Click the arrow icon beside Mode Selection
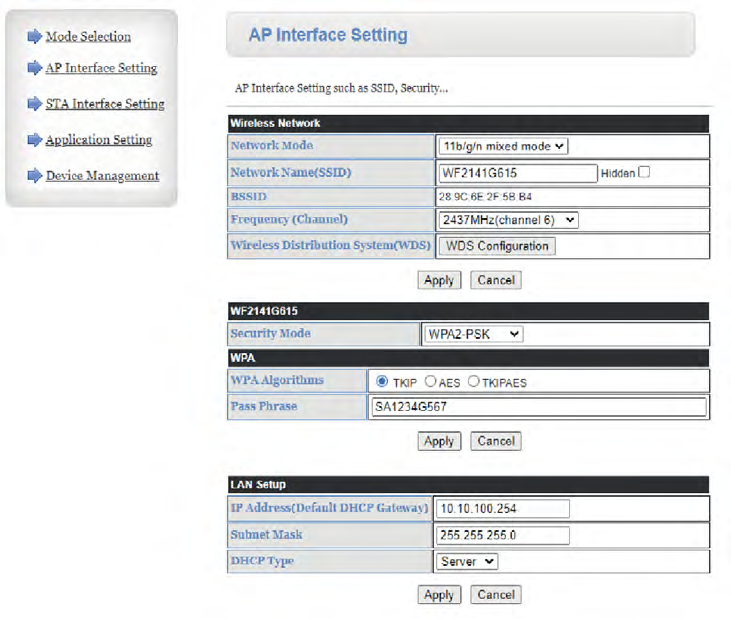 tap(34, 37)
